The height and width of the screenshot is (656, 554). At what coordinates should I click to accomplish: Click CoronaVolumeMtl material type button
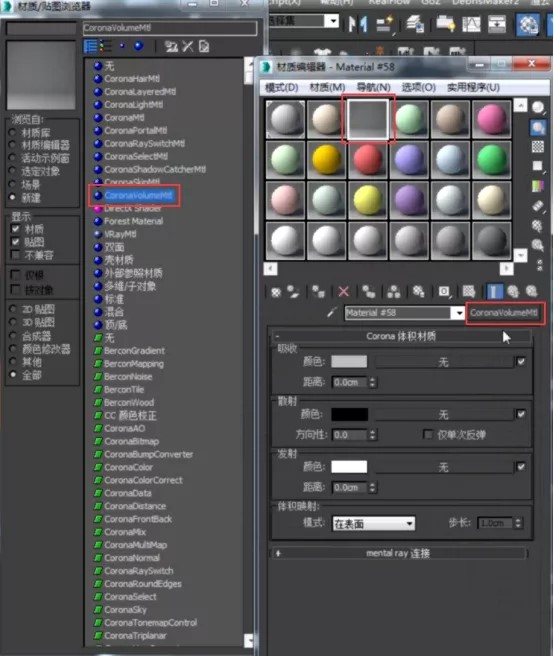click(x=504, y=313)
